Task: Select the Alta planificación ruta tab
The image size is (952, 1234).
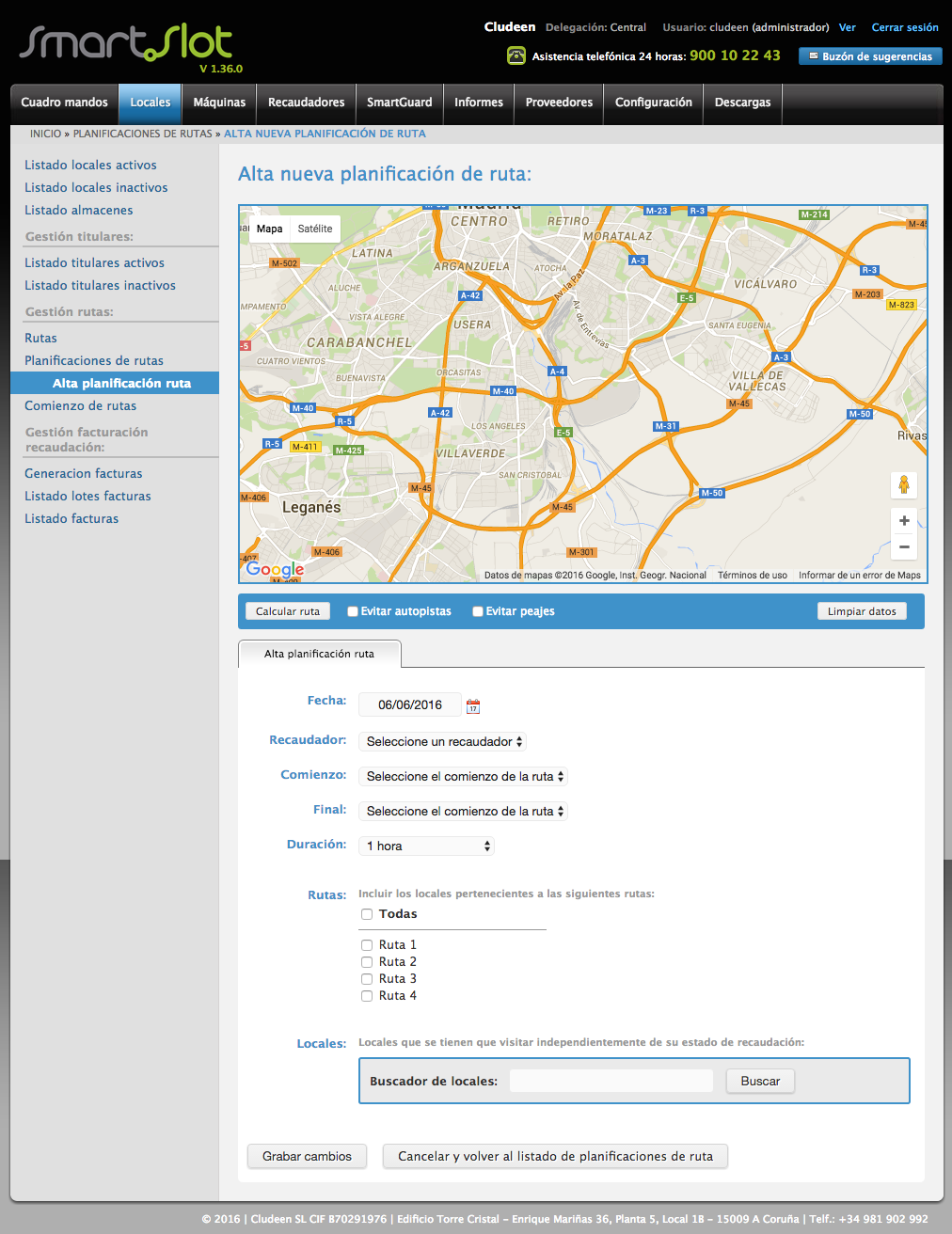Action: tap(320, 654)
